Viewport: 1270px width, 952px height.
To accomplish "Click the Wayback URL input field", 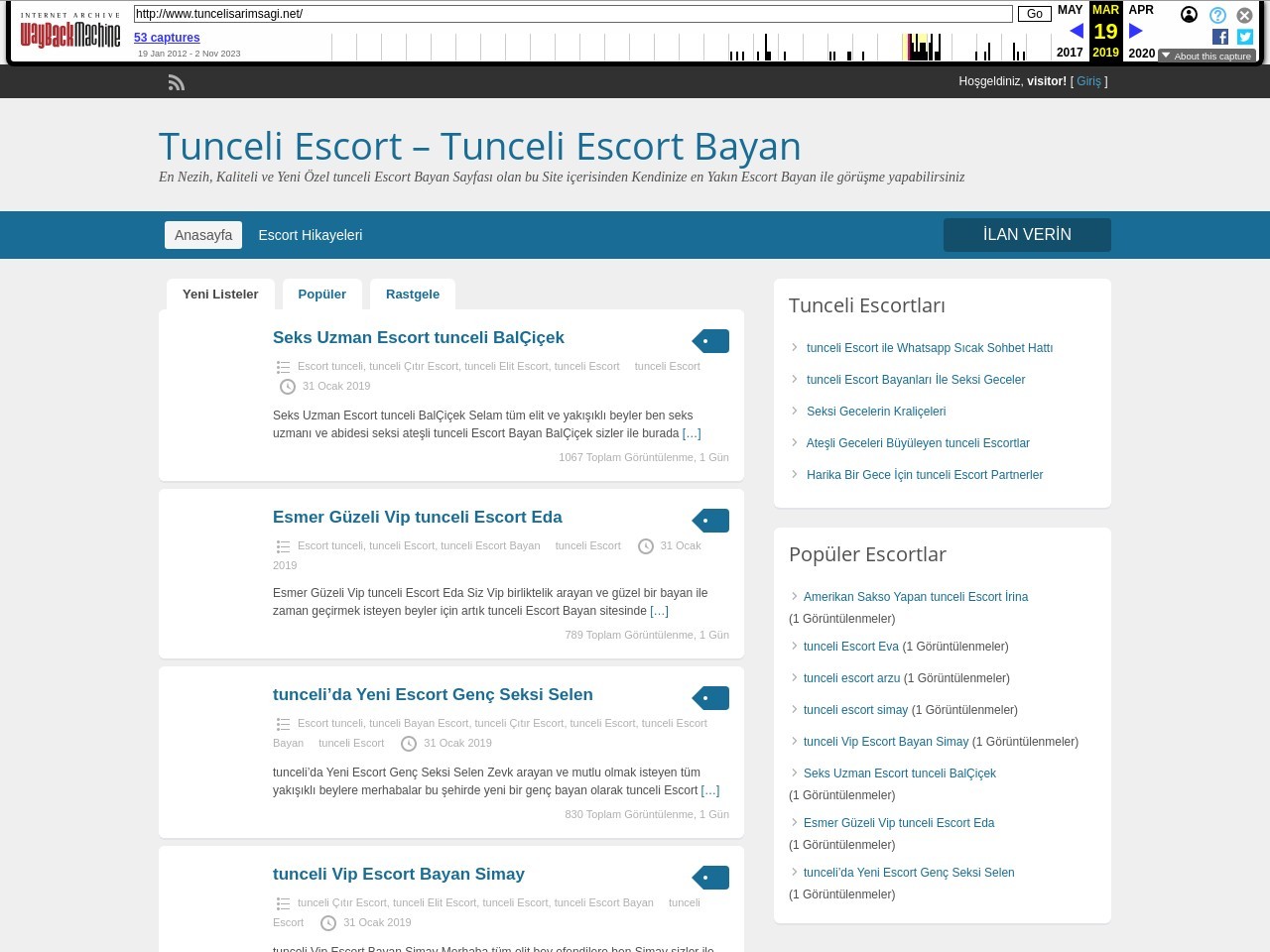I will [572, 14].
